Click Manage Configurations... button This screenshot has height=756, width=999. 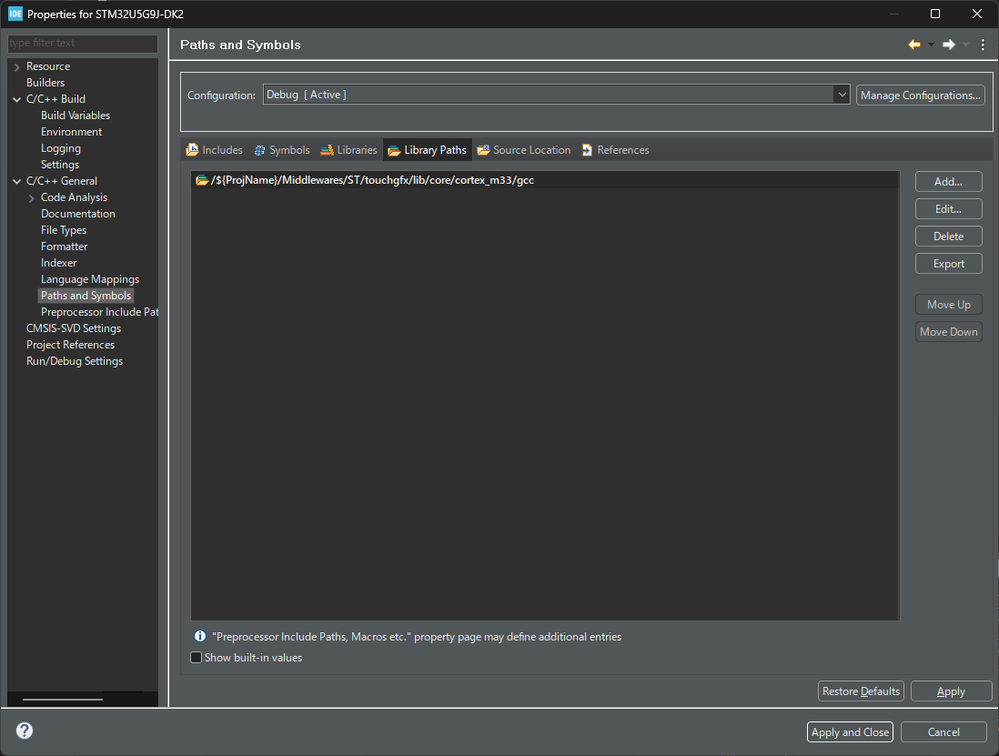(x=920, y=95)
